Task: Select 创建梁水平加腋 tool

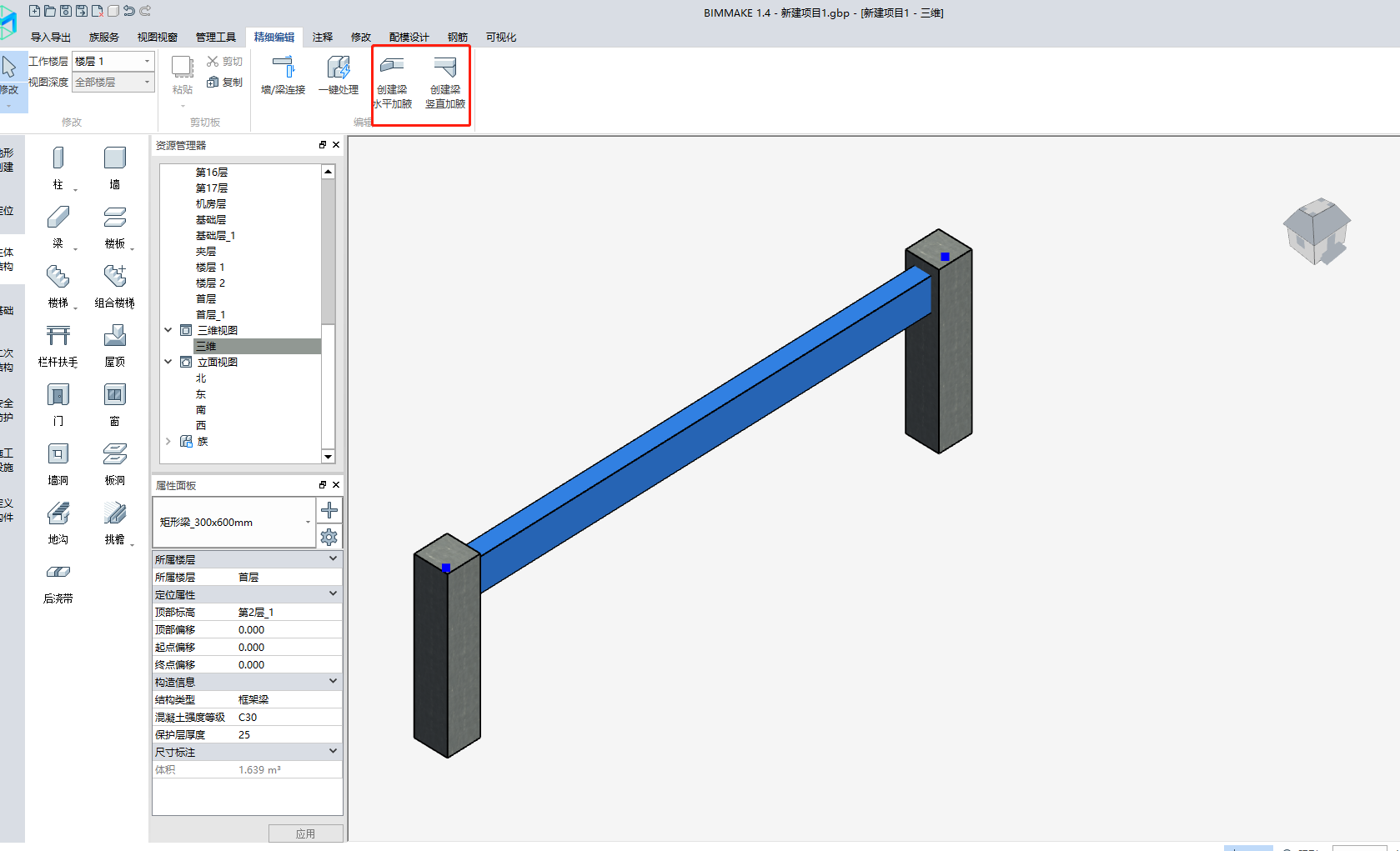Action: [x=392, y=83]
